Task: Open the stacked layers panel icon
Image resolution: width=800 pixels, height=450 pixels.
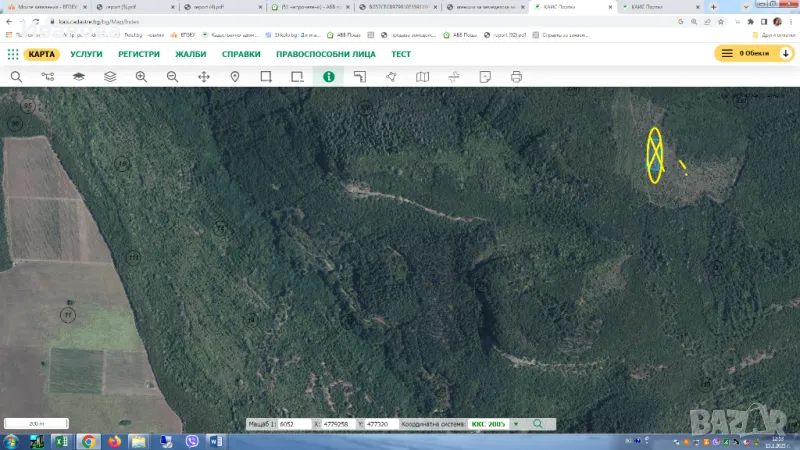Action: pos(110,76)
